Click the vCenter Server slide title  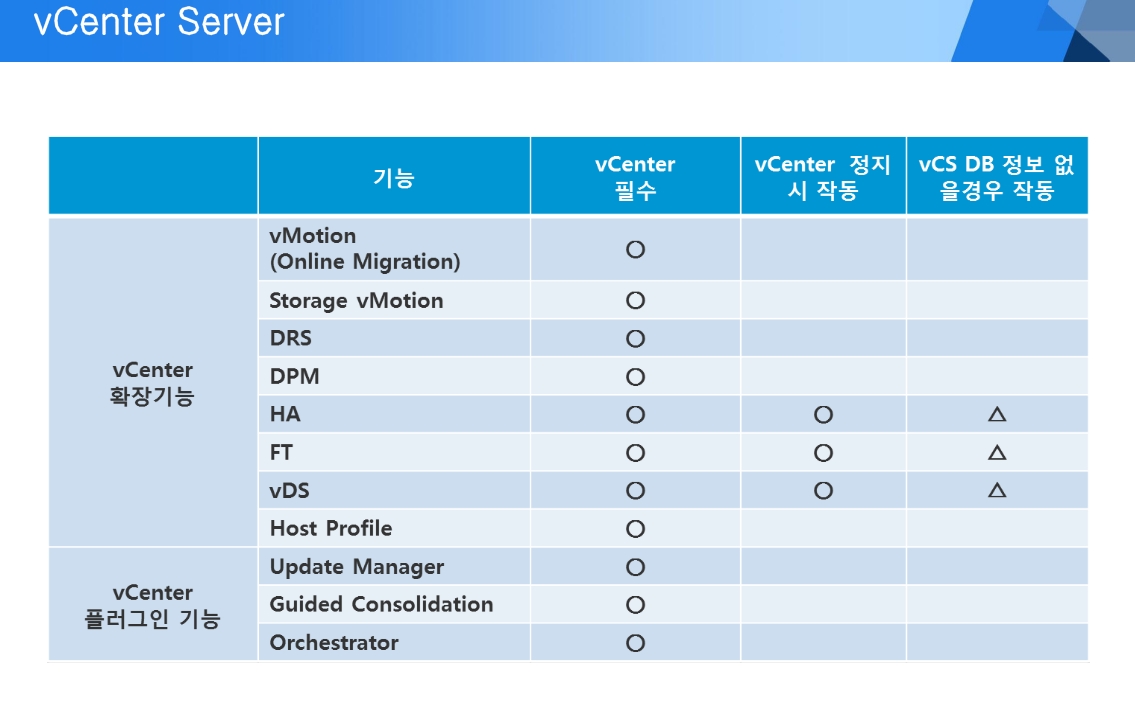(x=159, y=21)
